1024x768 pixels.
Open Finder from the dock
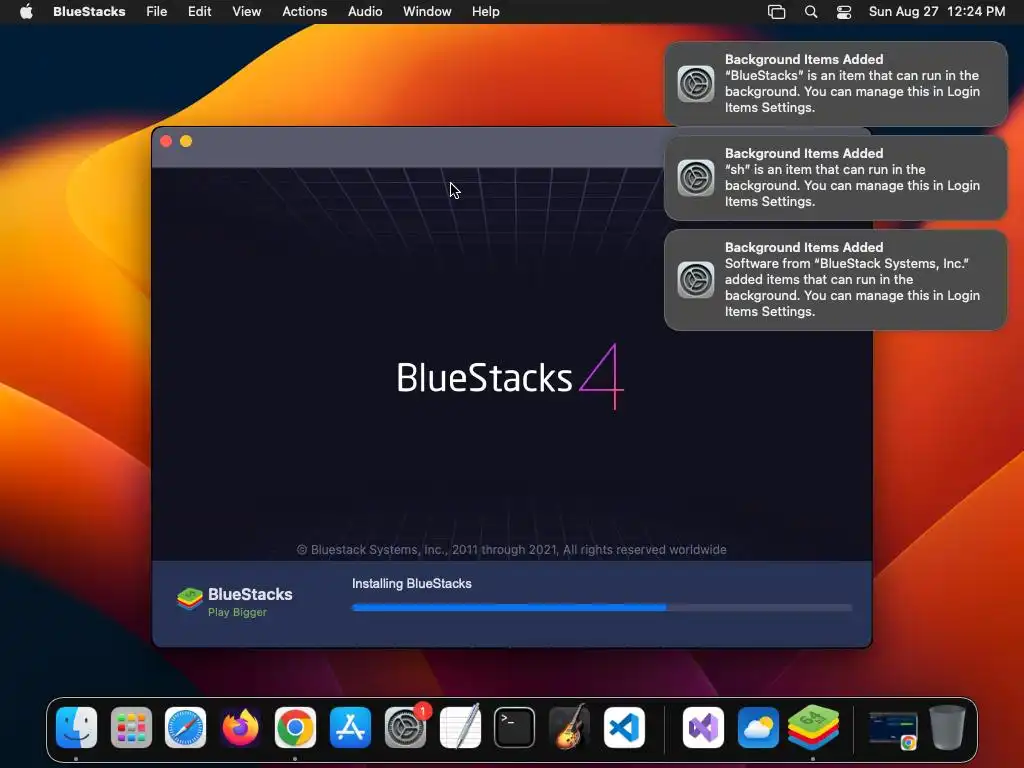tap(76, 727)
